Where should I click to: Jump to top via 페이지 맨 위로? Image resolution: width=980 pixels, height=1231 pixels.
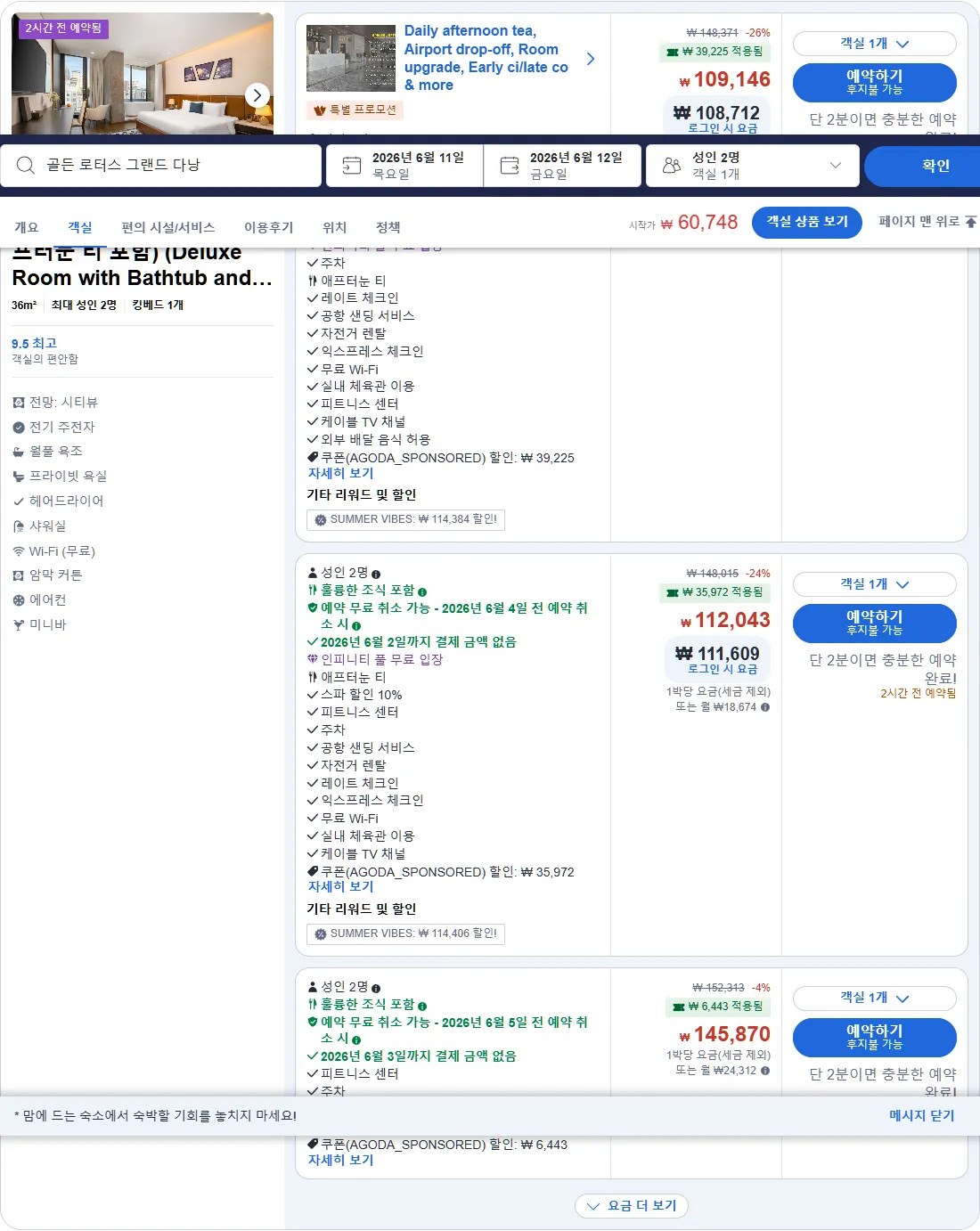pyautogui.click(x=927, y=222)
